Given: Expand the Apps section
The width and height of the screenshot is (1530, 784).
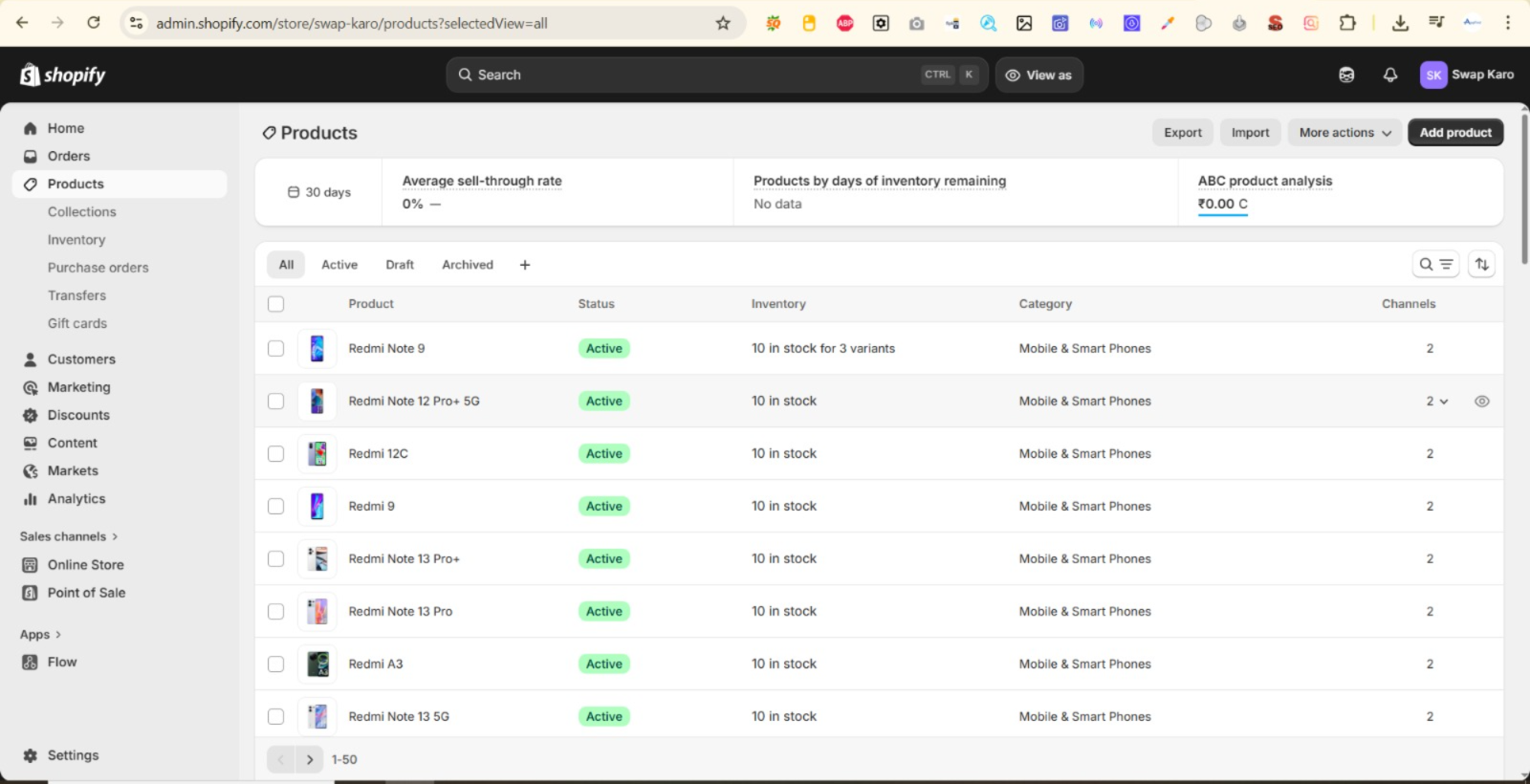Looking at the screenshot, I should point(40,635).
